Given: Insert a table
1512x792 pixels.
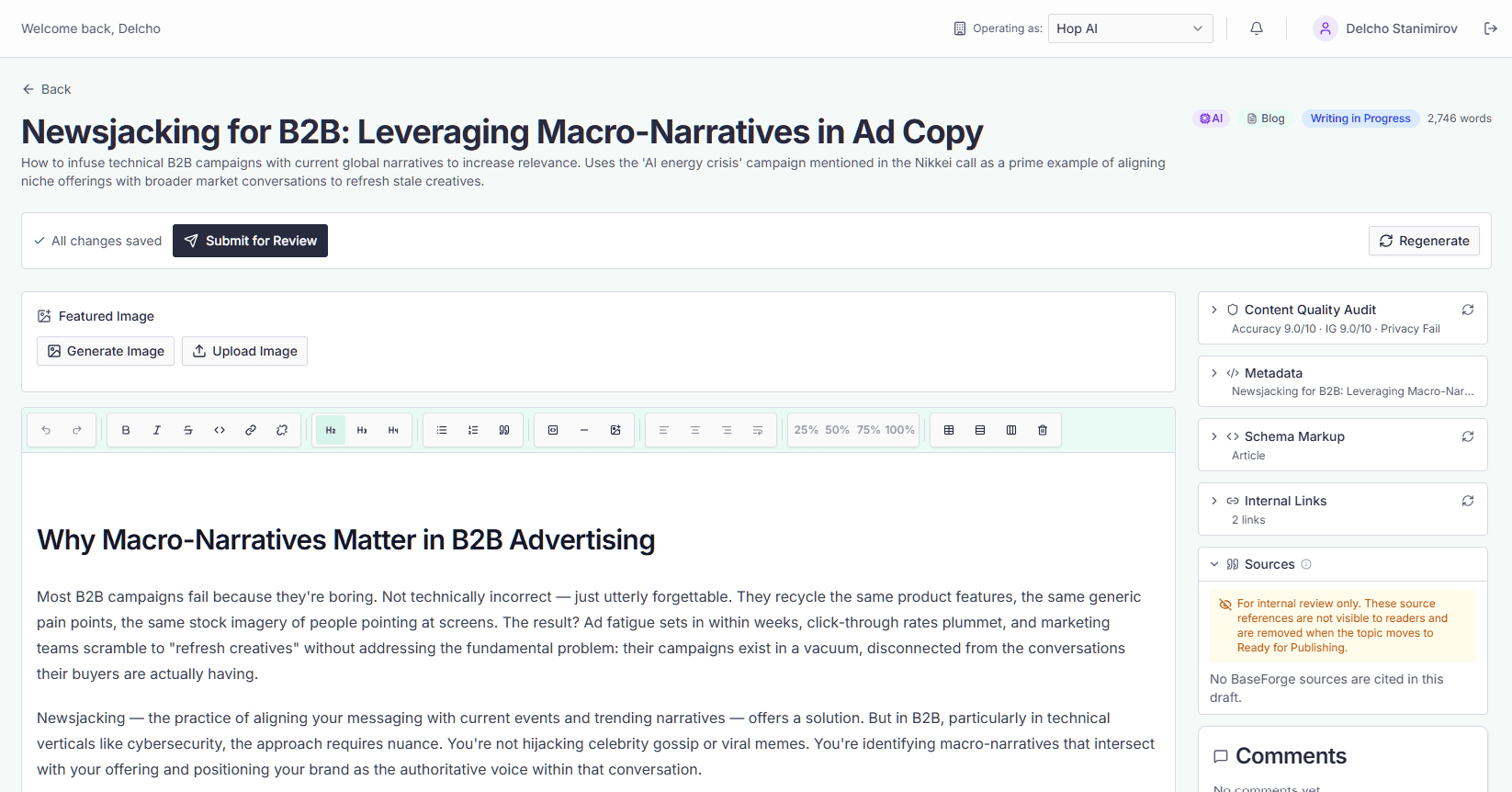Looking at the screenshot, I should [x=949, y=430].
